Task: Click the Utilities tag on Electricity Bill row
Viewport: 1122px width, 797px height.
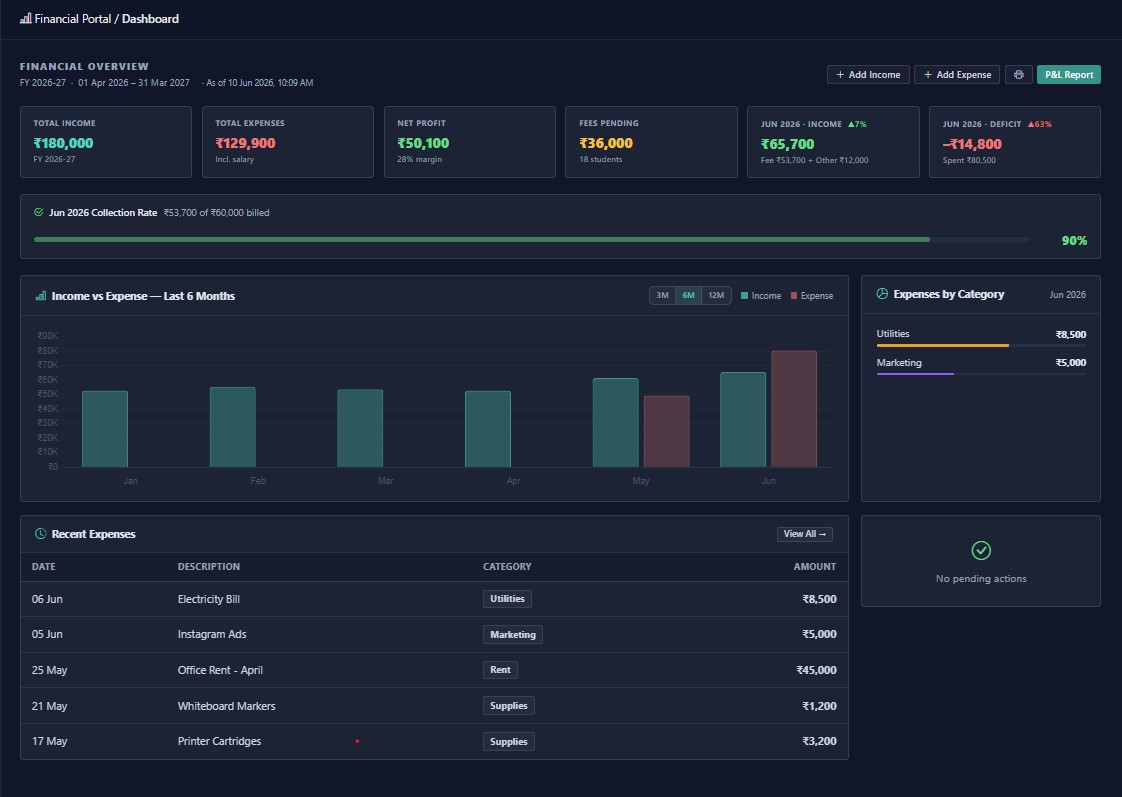Action: [x=507, y=599]
